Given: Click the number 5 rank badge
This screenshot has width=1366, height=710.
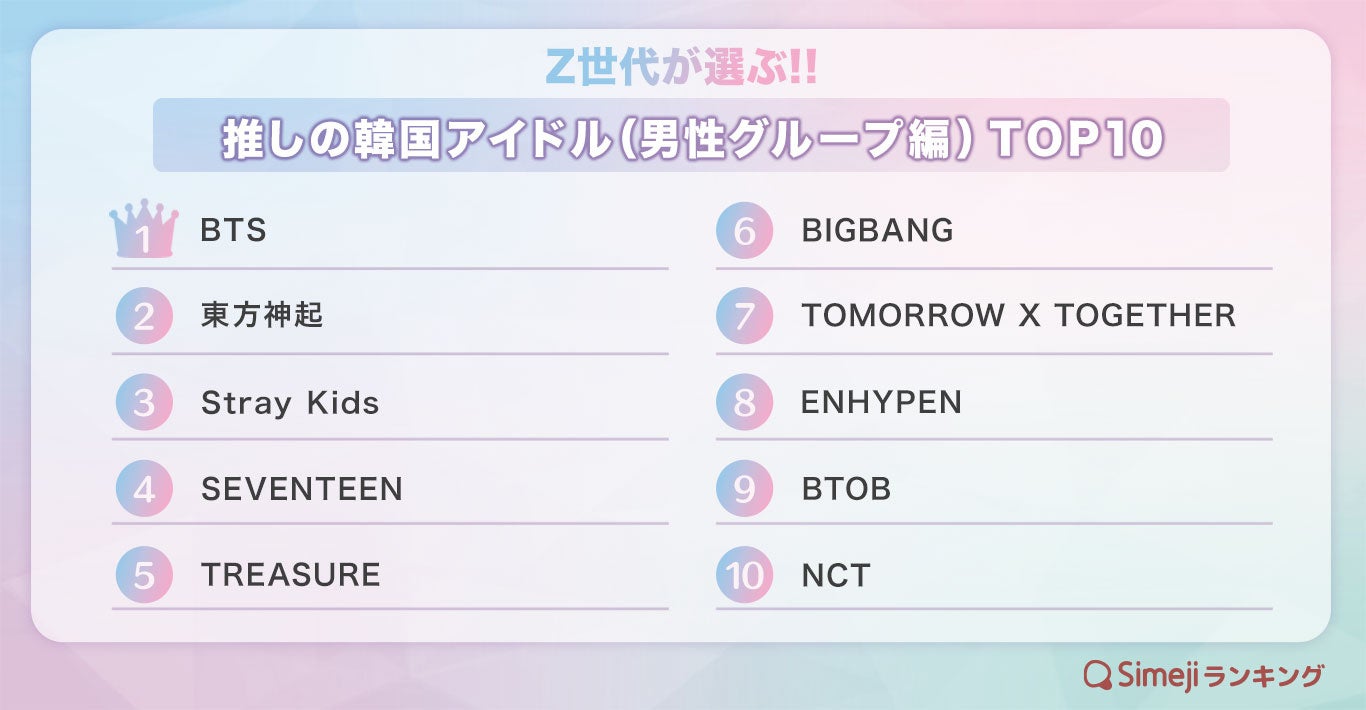Looking at the screenshot, I should pyautogui.click(x=144, y=575).
